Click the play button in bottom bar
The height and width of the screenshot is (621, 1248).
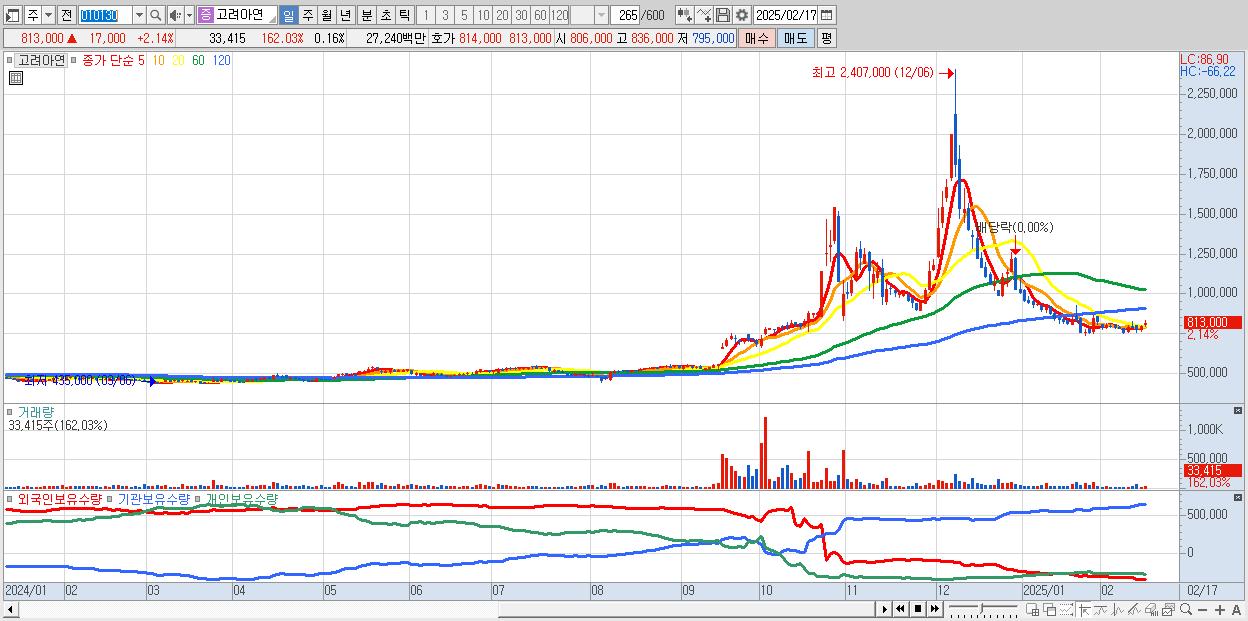tap(885, 609)
